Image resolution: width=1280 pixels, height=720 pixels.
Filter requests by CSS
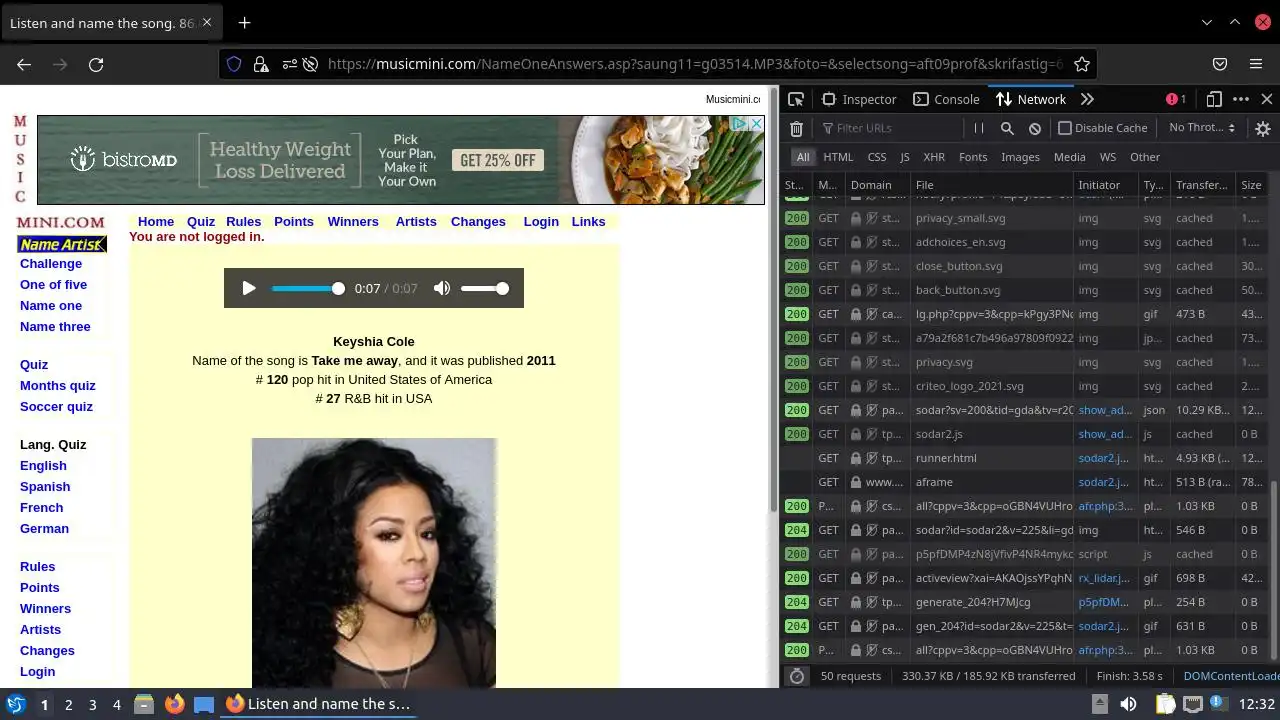[877, 157]
